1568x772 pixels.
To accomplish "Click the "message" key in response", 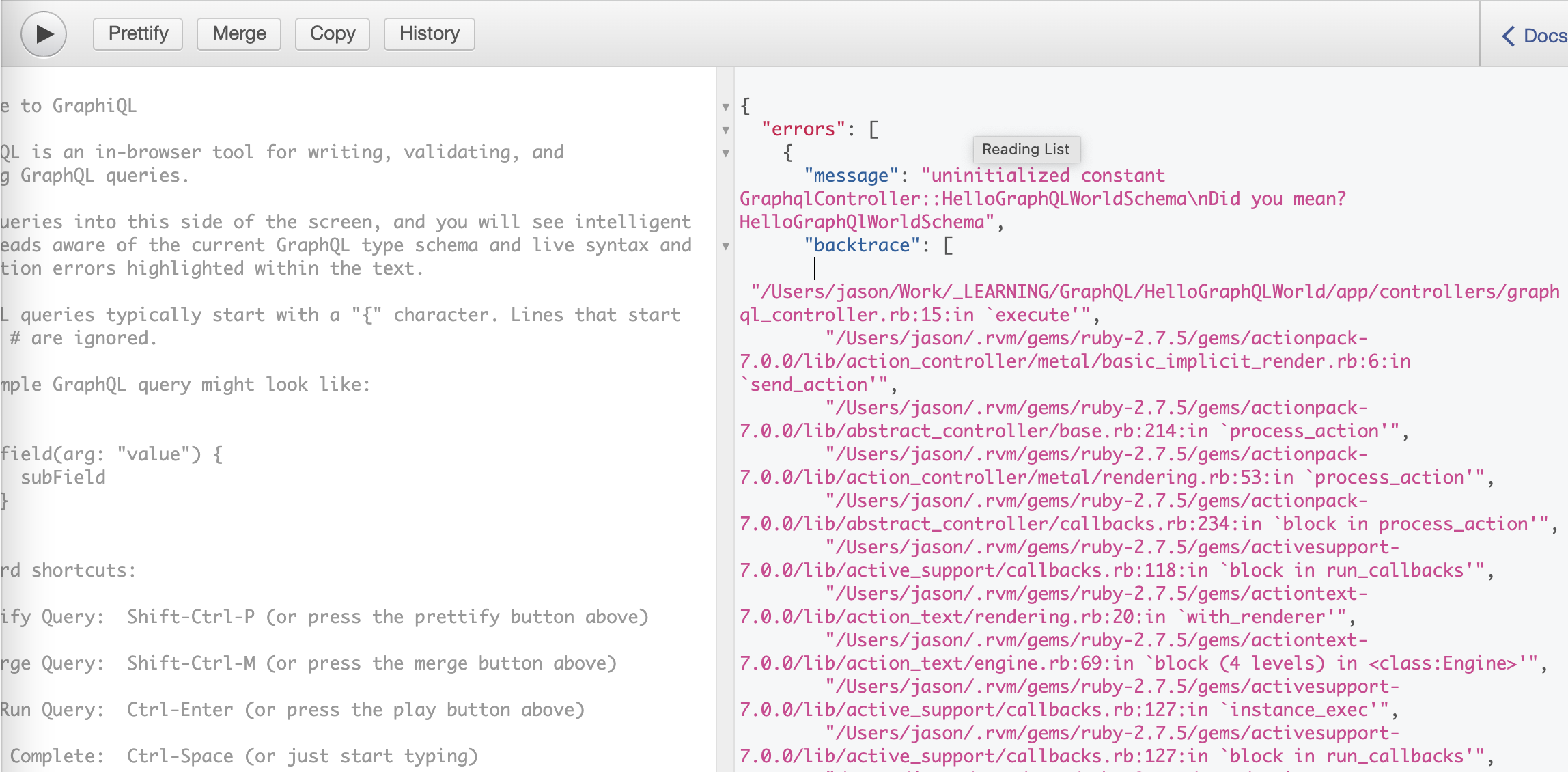I will (851, 176).
